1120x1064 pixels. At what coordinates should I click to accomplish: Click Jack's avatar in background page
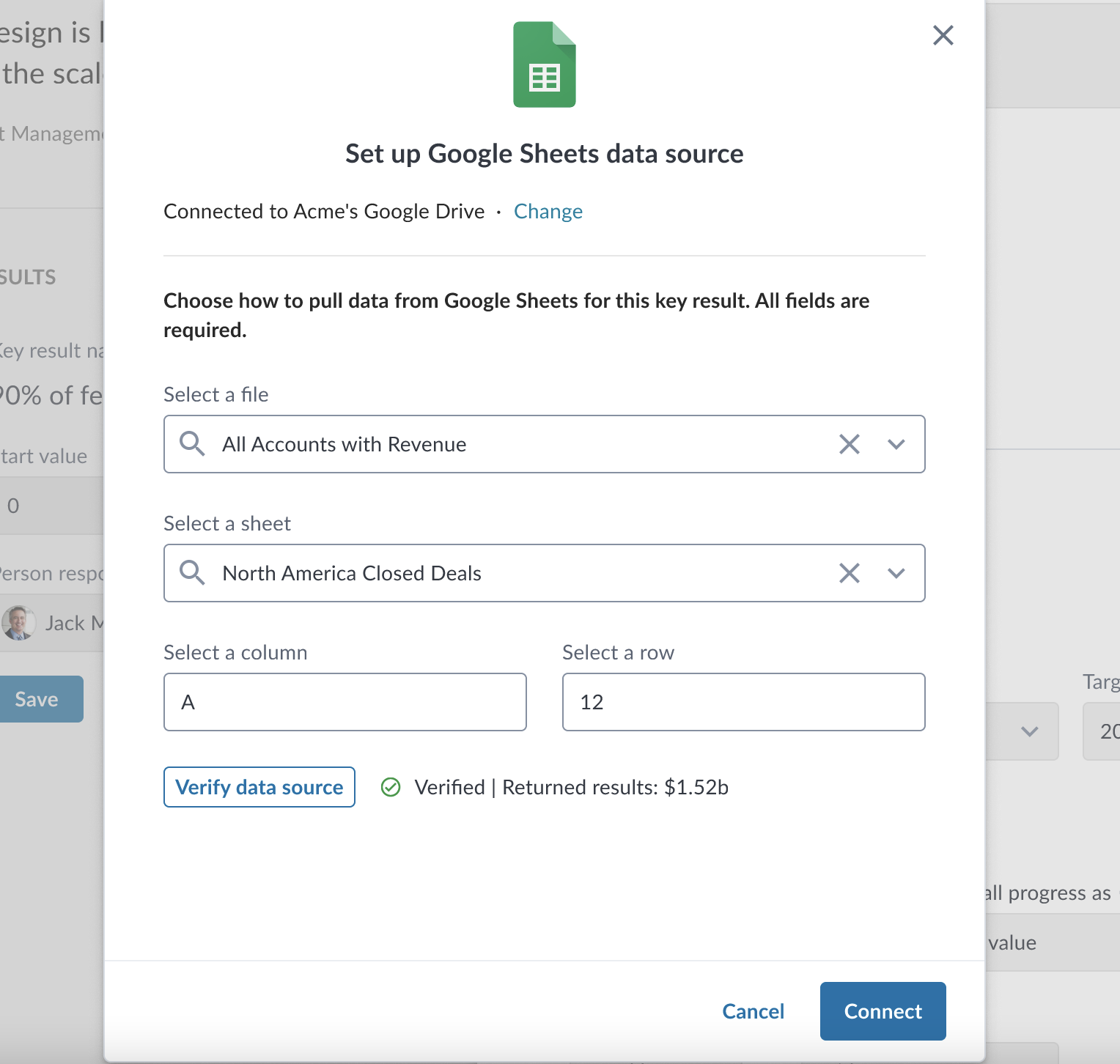18,623
